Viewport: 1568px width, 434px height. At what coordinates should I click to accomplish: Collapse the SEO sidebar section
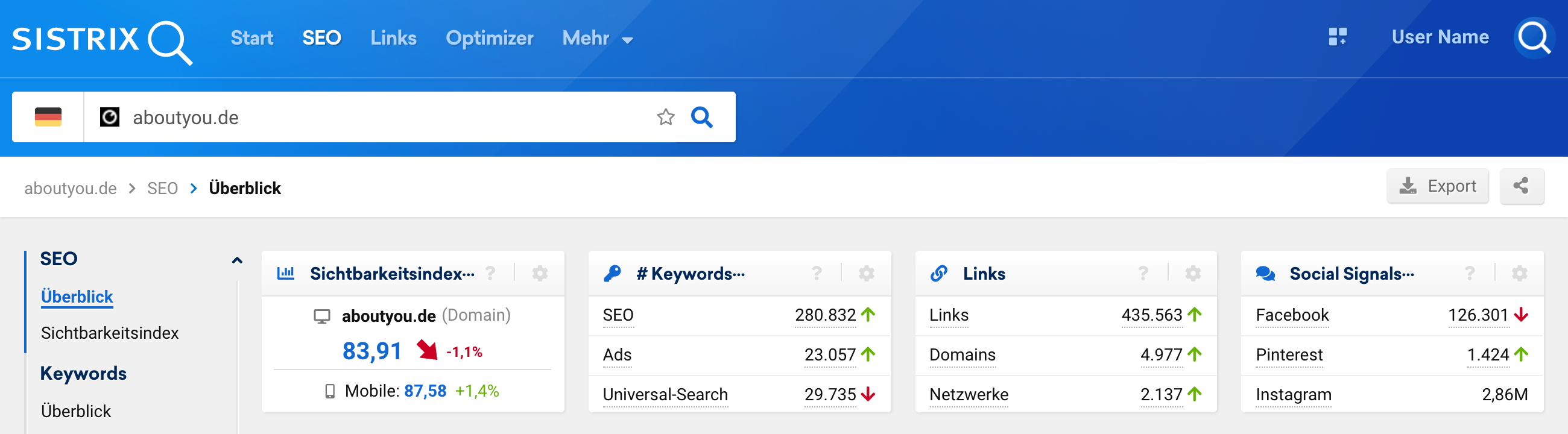(237, 260)
